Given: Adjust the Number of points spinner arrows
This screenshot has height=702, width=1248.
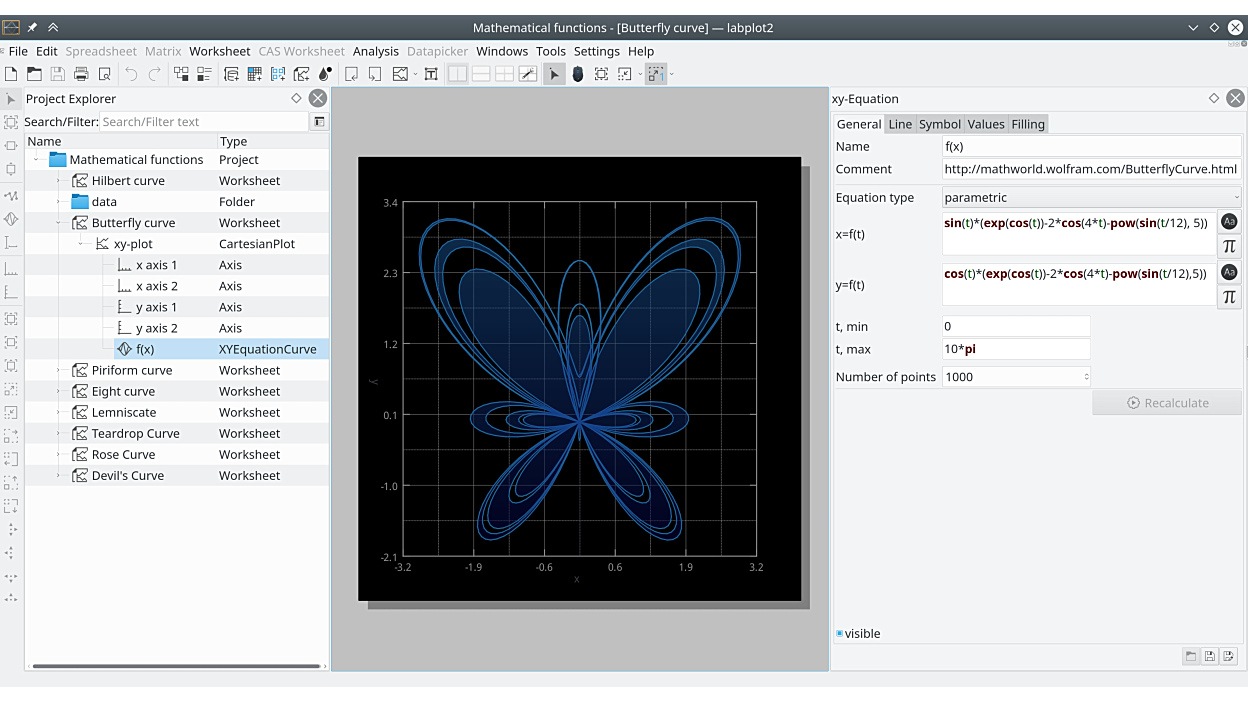Looking at the screenshot, I should pos(1086,377).
